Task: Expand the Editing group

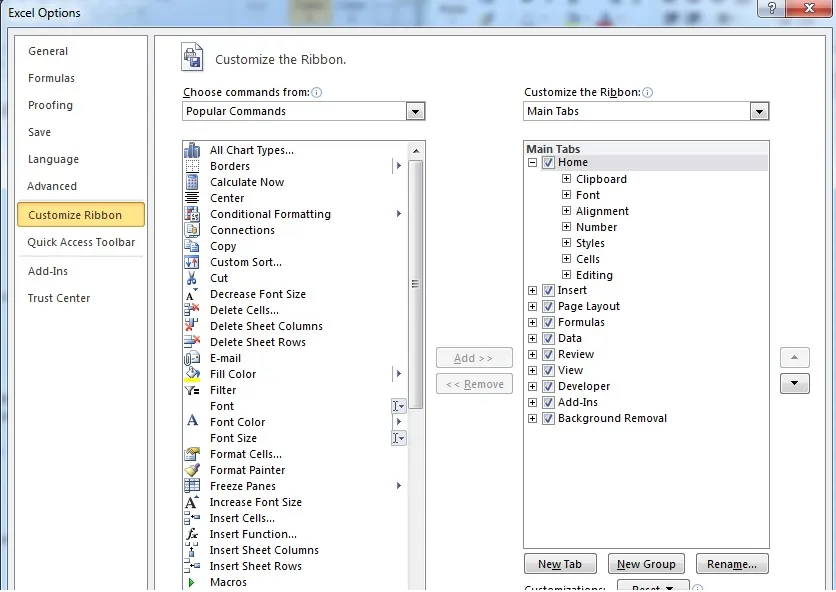Action: point(566,275)
